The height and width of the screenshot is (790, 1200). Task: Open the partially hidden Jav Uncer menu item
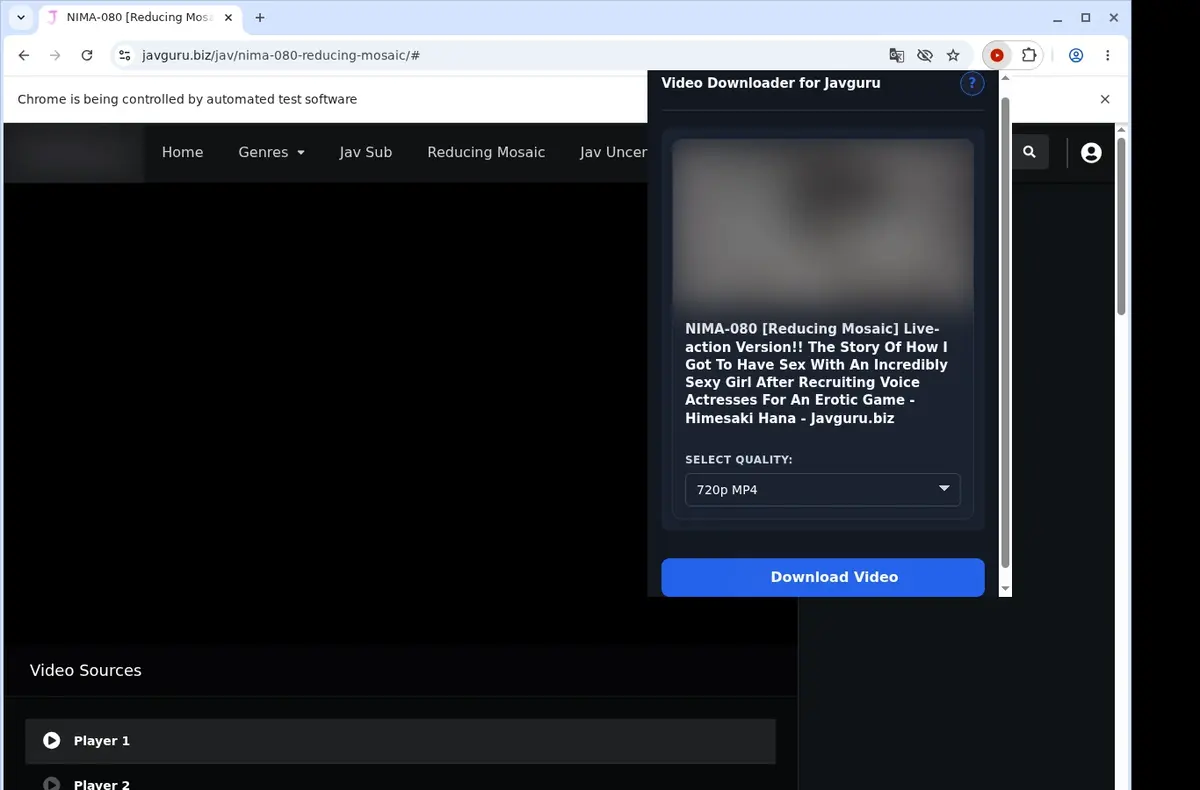tap(613, 152)
